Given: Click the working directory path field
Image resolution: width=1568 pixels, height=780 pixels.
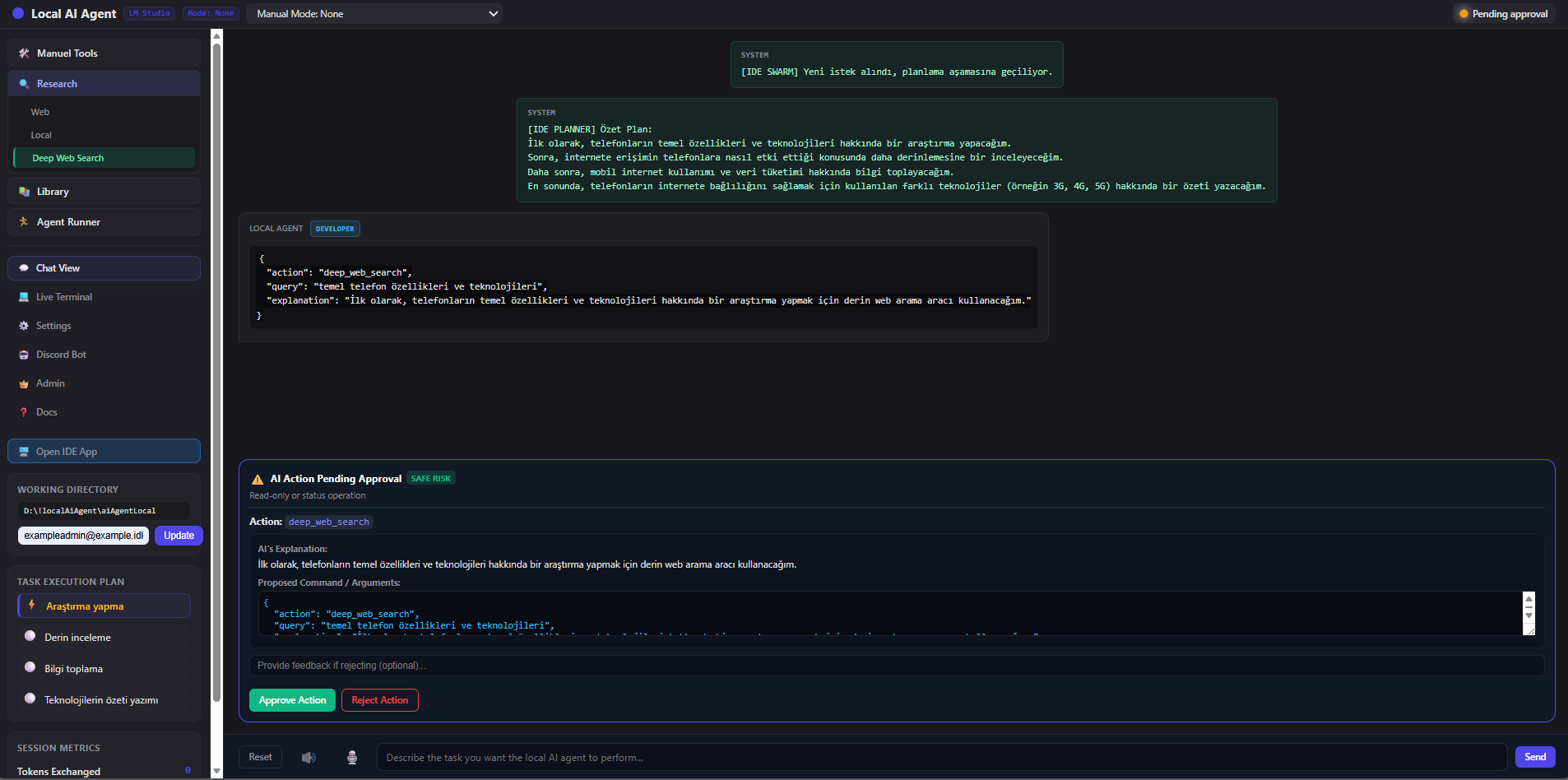Looking at the screenshot, I should (x=104, y=511).
